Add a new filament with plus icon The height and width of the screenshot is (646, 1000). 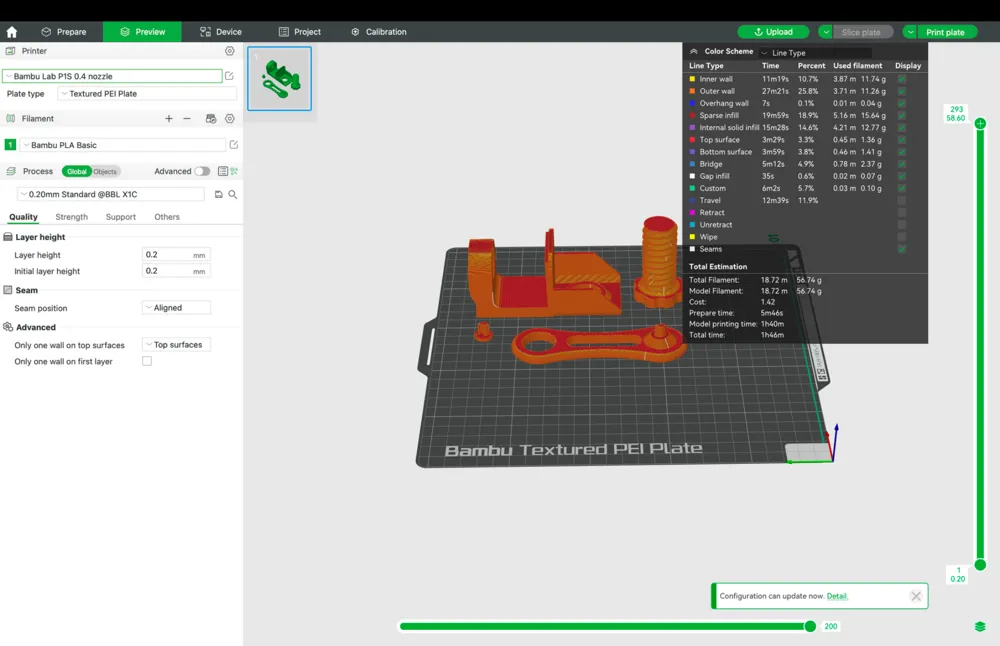[x=168, y=119]
